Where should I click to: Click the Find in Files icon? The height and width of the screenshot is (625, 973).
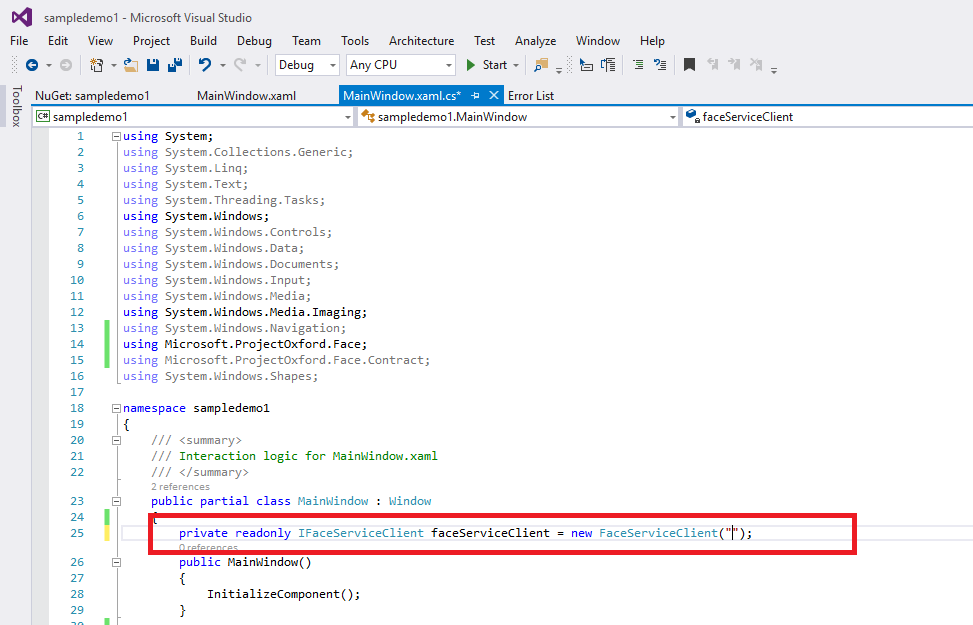pyautogui.click(x=541, y=65)
